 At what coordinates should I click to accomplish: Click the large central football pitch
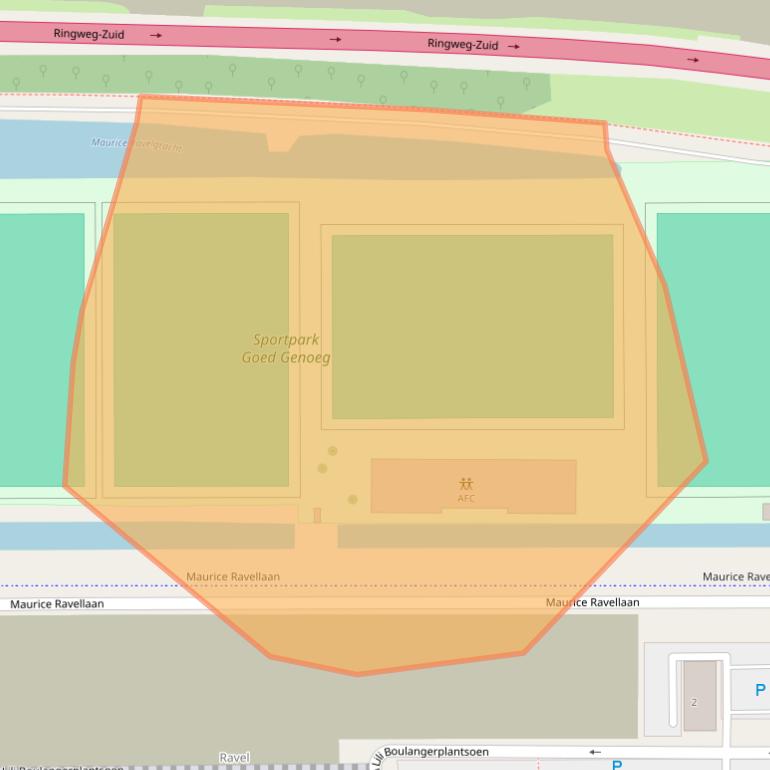click(x=472, y=326)
